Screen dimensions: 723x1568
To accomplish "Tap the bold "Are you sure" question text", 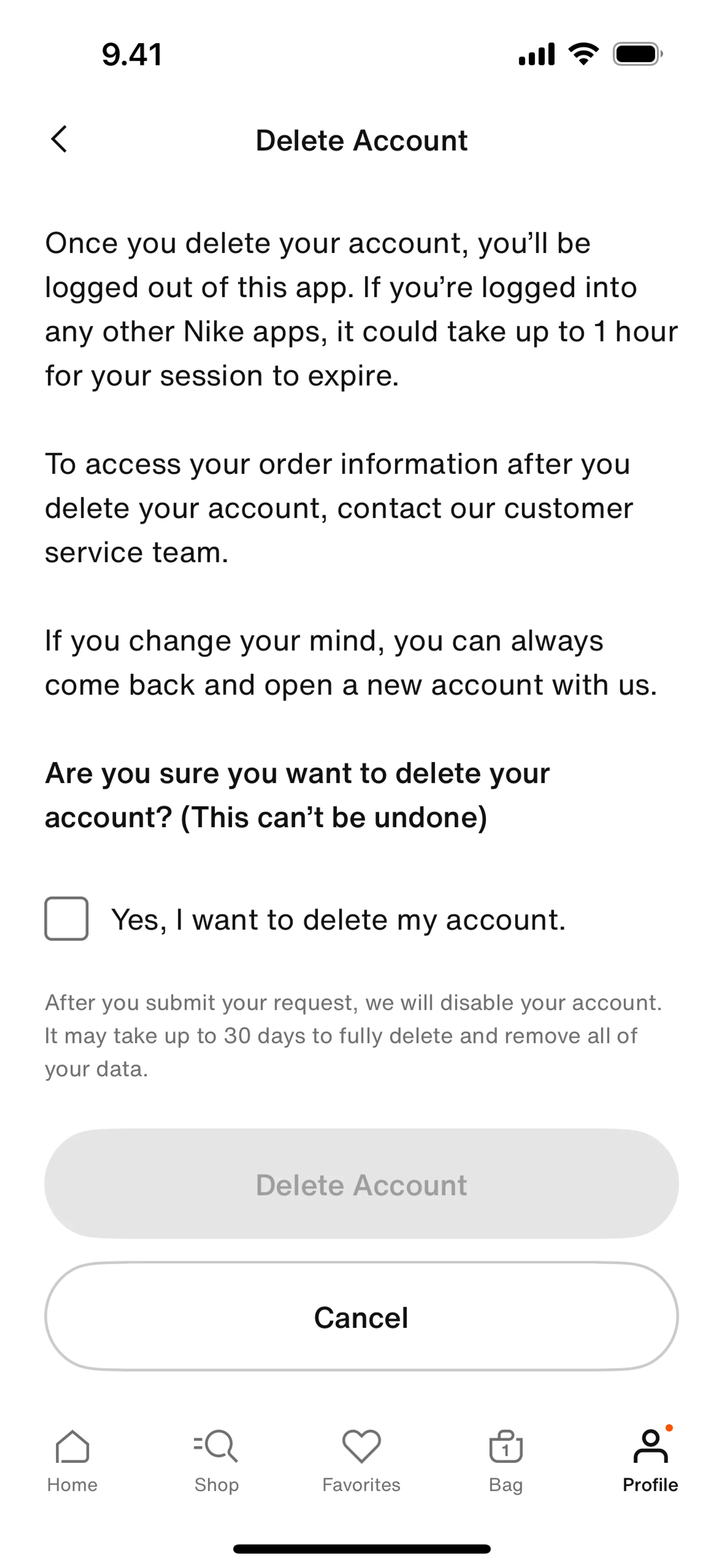I will pos(297,795).
